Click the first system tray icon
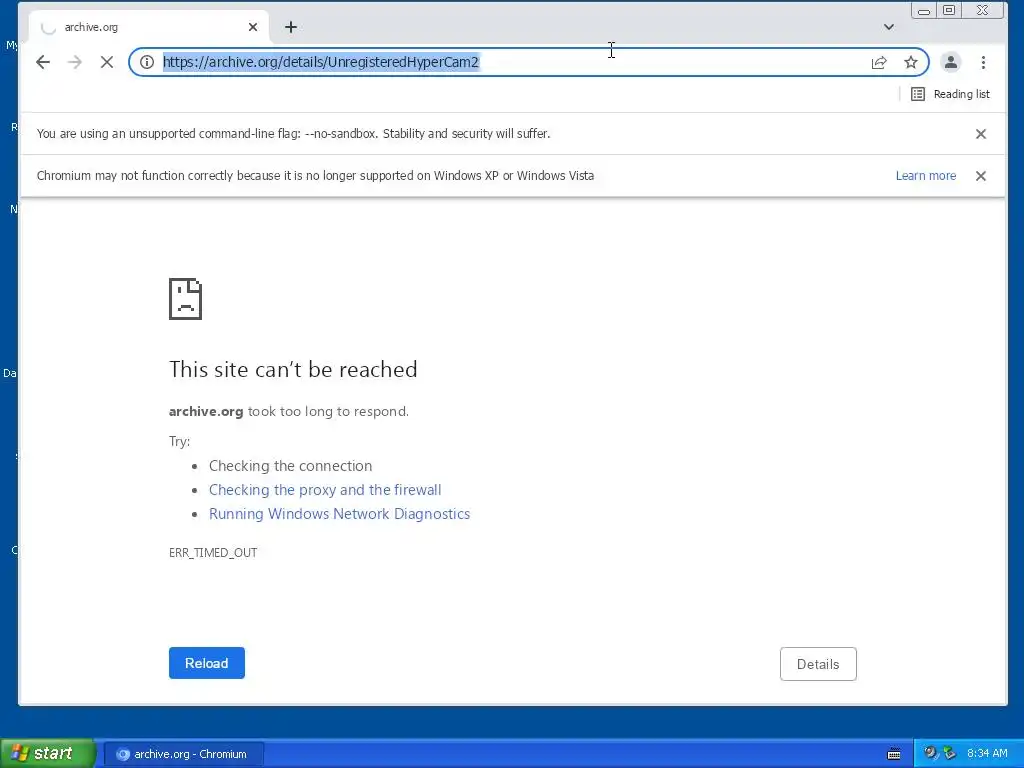This screenshot has height=768, width=1024. tap(930, 753)
